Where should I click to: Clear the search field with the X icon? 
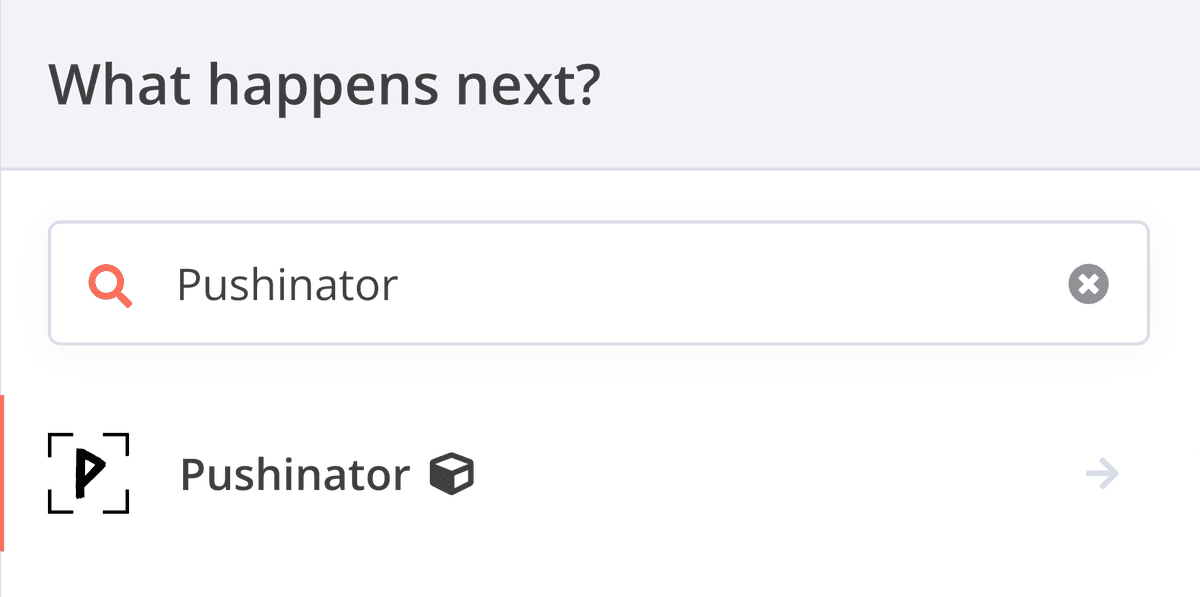tap(1088, 285)
